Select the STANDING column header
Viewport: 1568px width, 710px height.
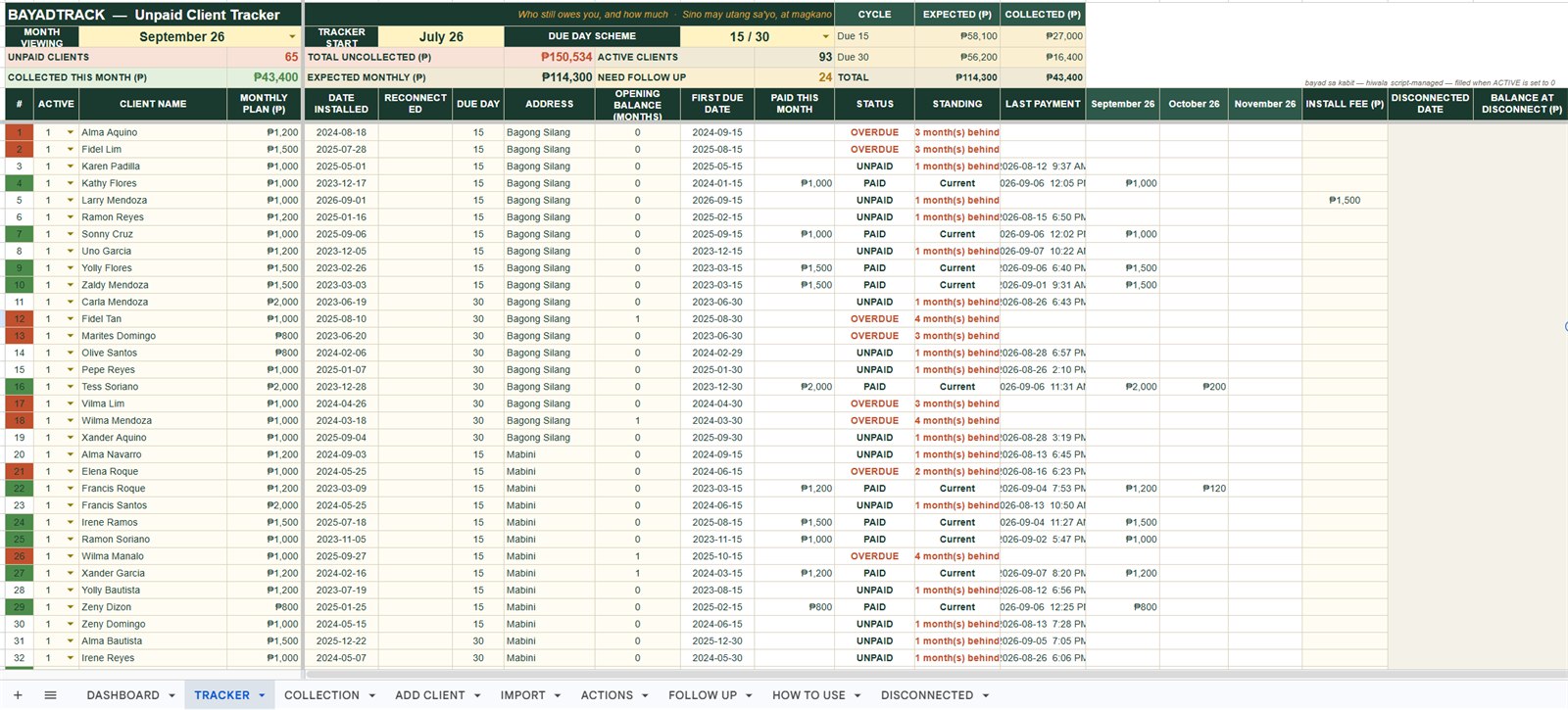click(x=957, y=104)
